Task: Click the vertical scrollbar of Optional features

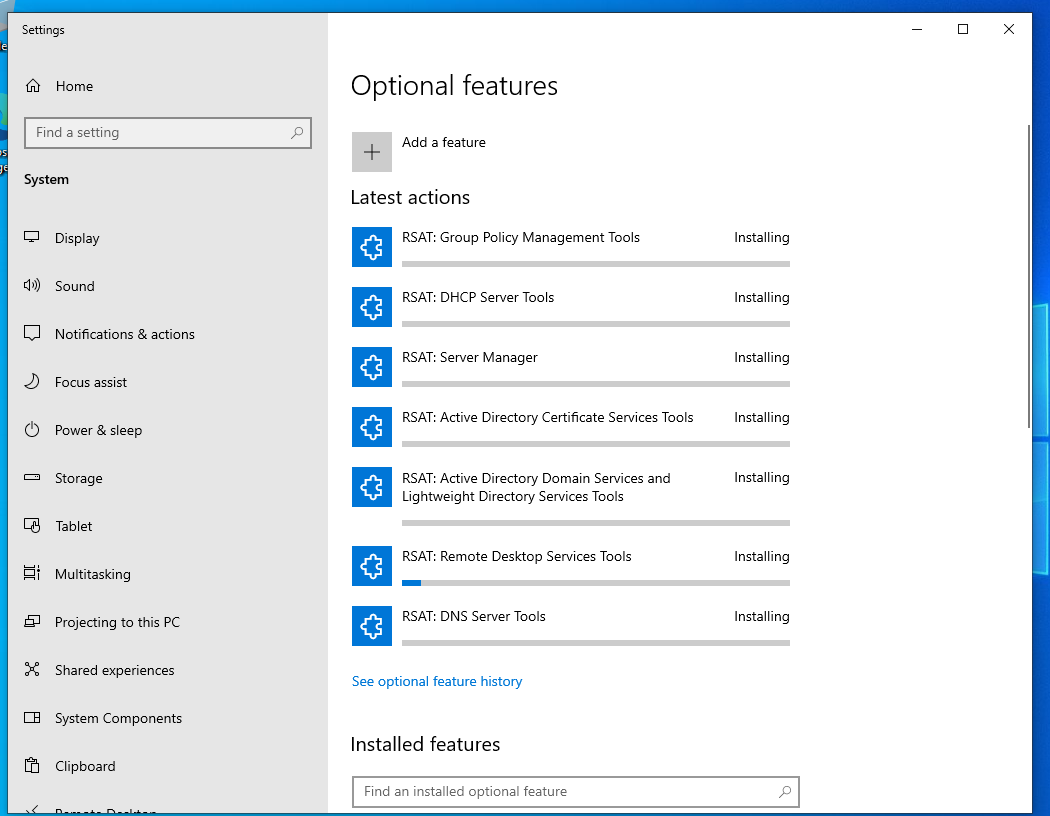Action: tap(1029, 276)
